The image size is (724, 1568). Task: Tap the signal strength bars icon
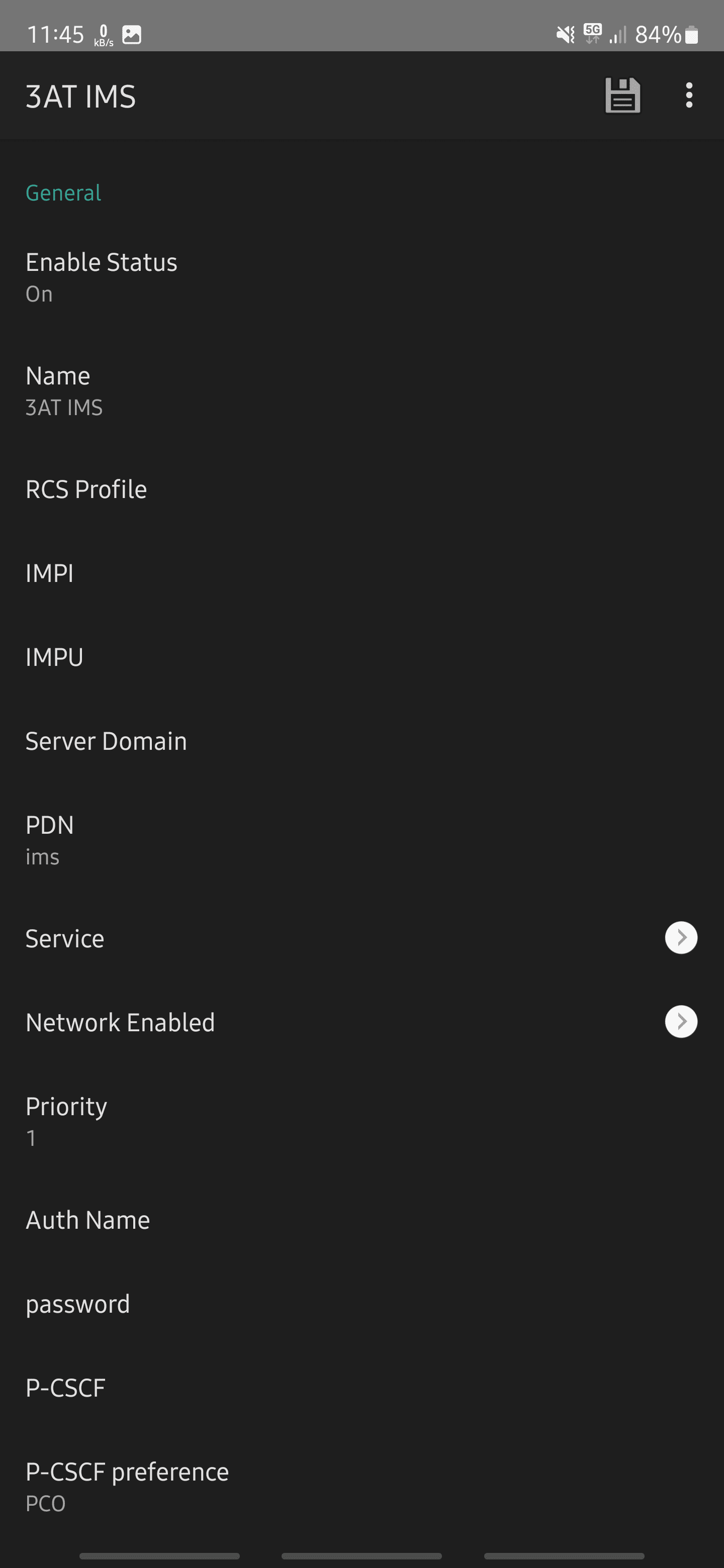[x=617, y=35]
